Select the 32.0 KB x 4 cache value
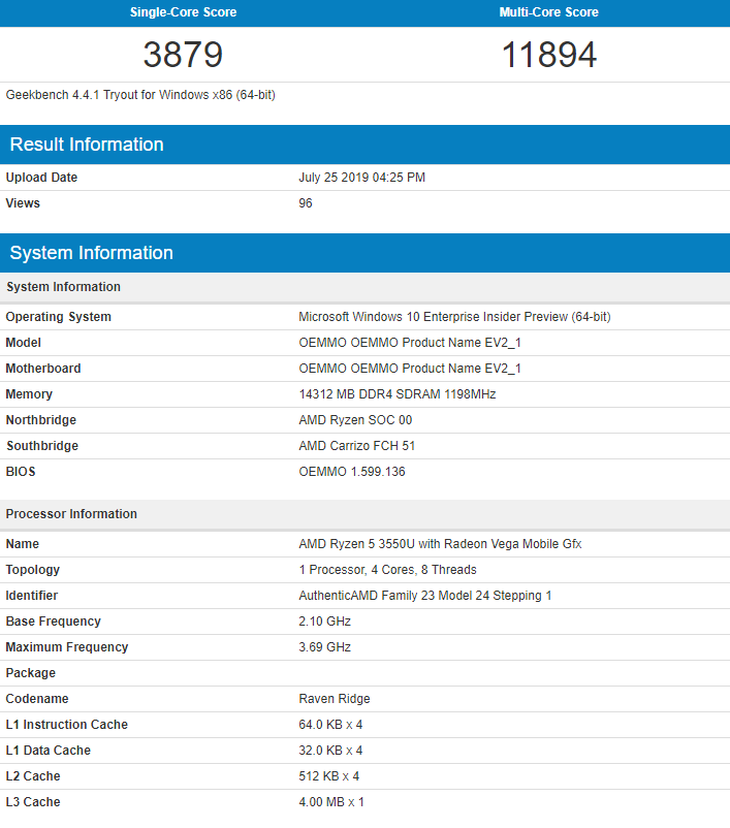 point(331,750)
